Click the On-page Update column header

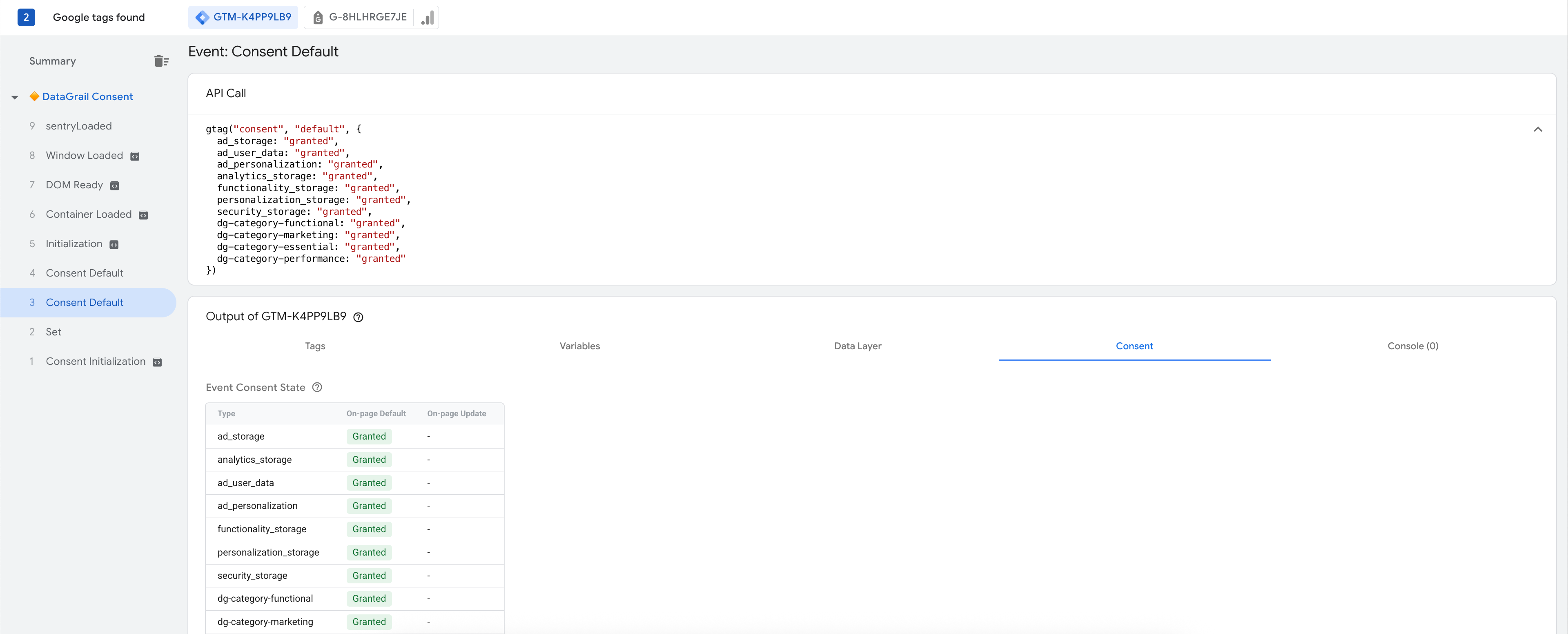pyautogui.click(x=457, y=413)
